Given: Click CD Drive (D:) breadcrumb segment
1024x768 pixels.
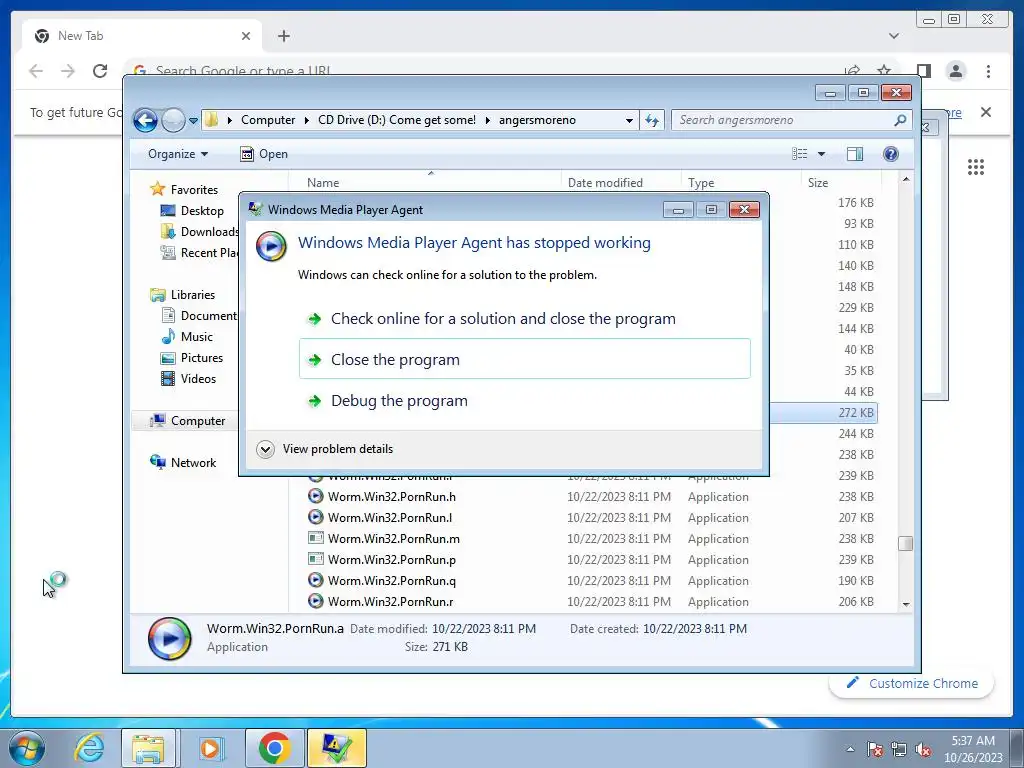Looking at the screenshot, I should [396, 120].
